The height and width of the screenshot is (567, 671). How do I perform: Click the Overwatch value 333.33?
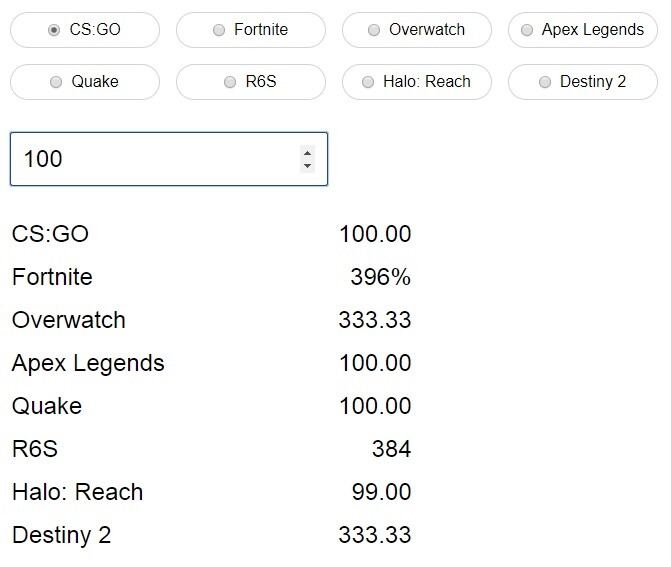[375, 320]
